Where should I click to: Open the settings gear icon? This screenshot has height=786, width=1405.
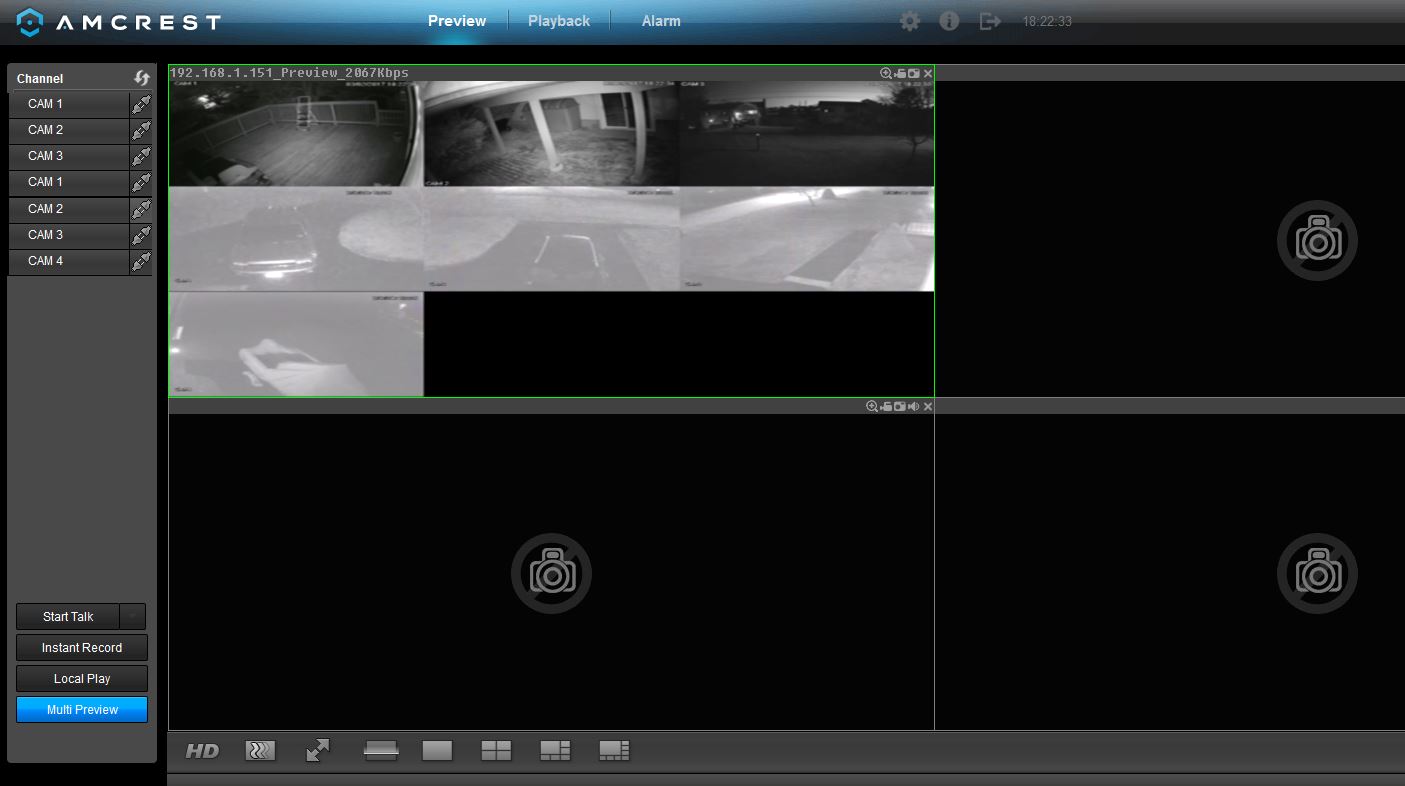click(x=909, y=21)
